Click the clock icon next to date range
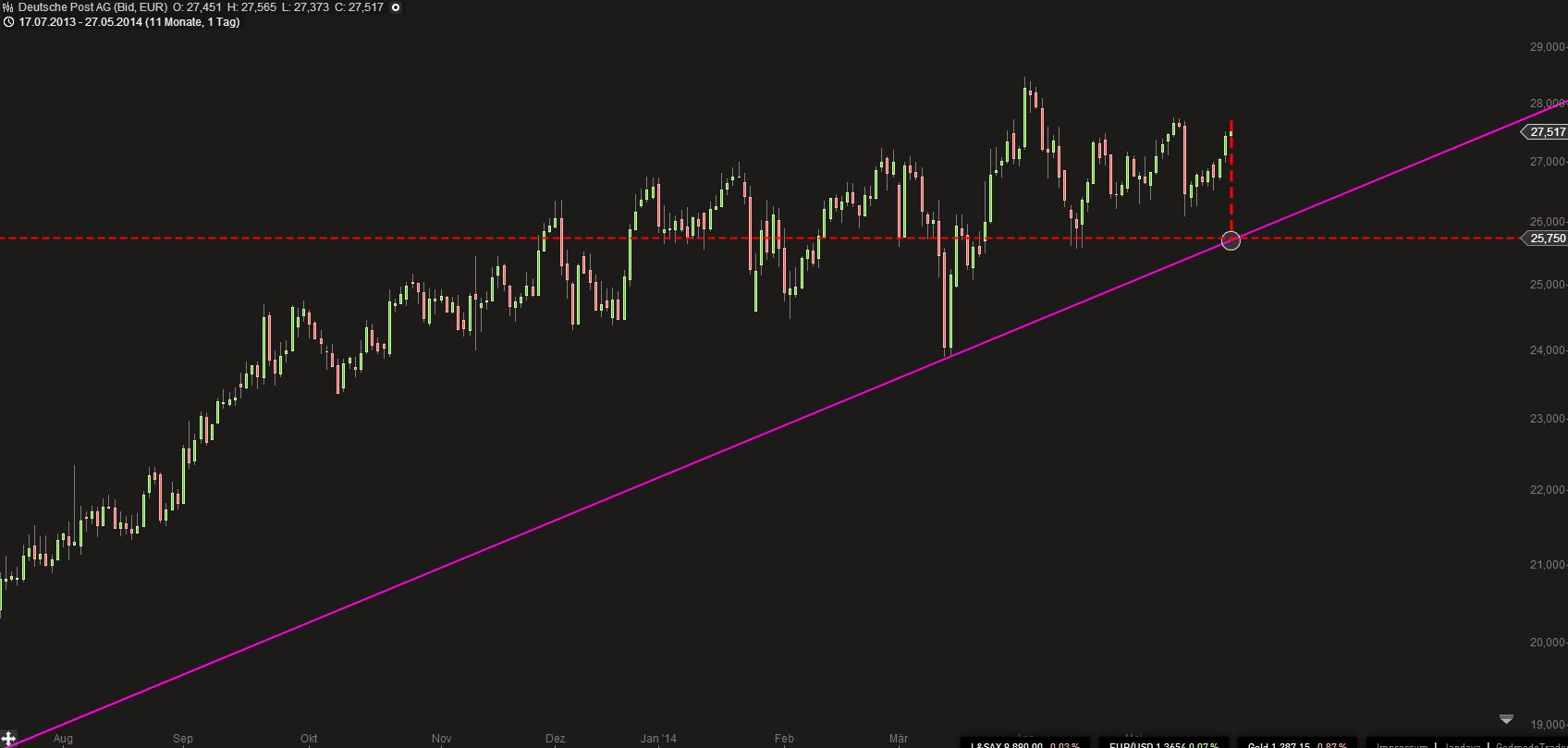Viewport: 1568px width, 748px height. [8, 21]
